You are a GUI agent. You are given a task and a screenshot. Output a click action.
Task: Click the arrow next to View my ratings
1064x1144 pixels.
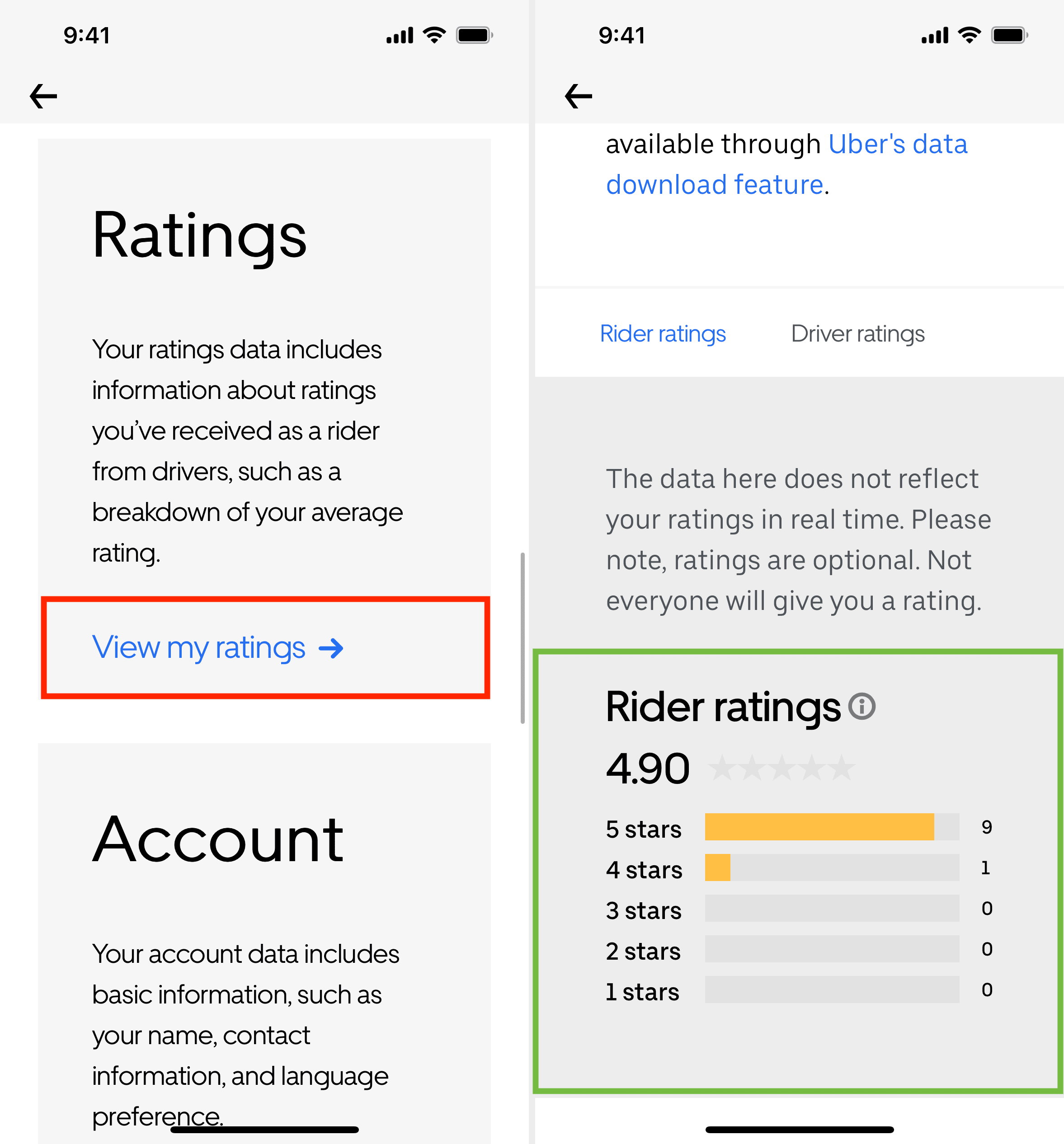point(331,648)
